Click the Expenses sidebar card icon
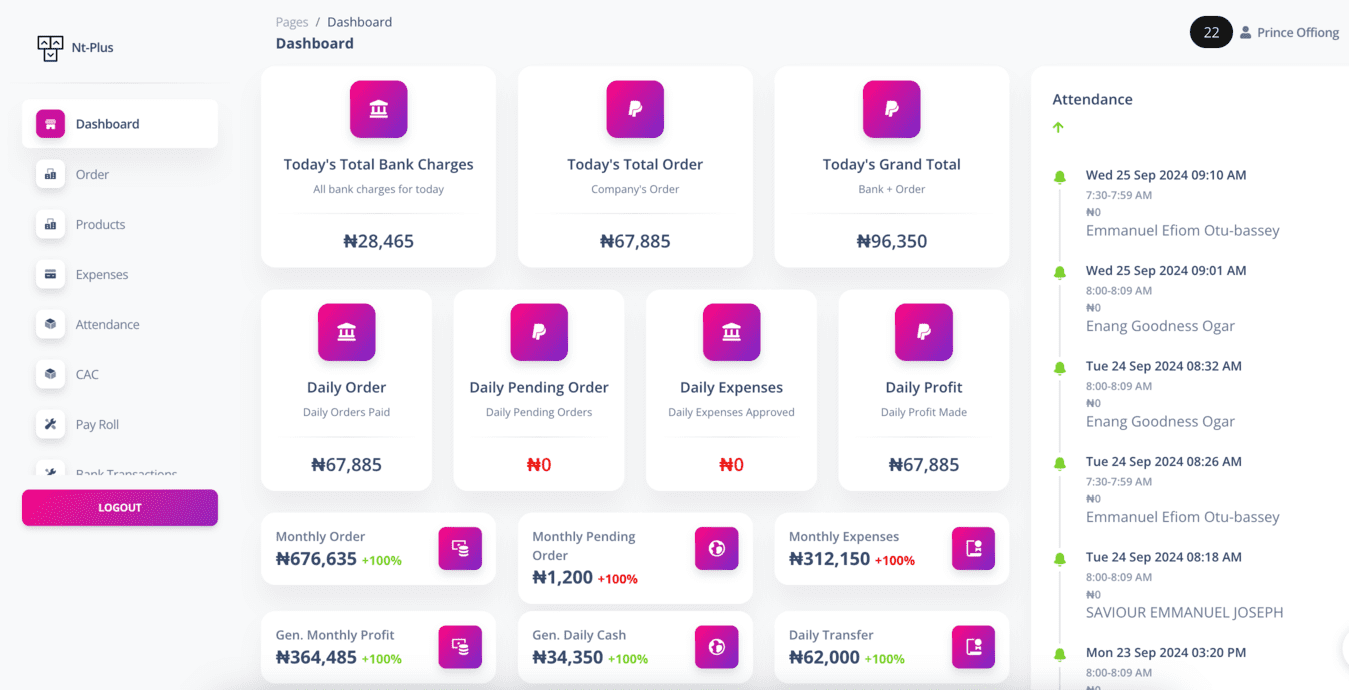Image resolution: width=1349 pixels, height=690 pixels. [50, 274]
